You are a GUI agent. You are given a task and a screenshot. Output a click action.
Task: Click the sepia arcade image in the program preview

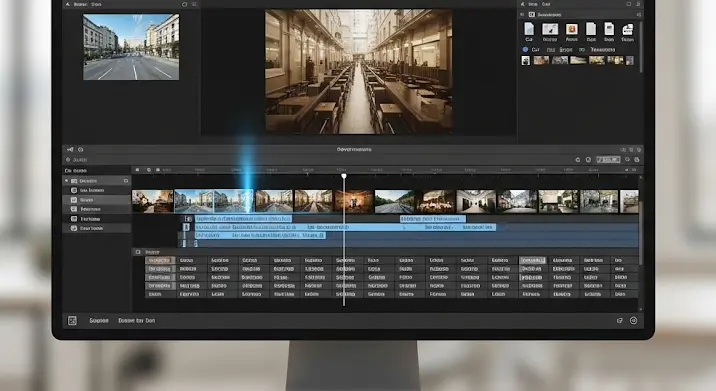click(x=359, y=72)
